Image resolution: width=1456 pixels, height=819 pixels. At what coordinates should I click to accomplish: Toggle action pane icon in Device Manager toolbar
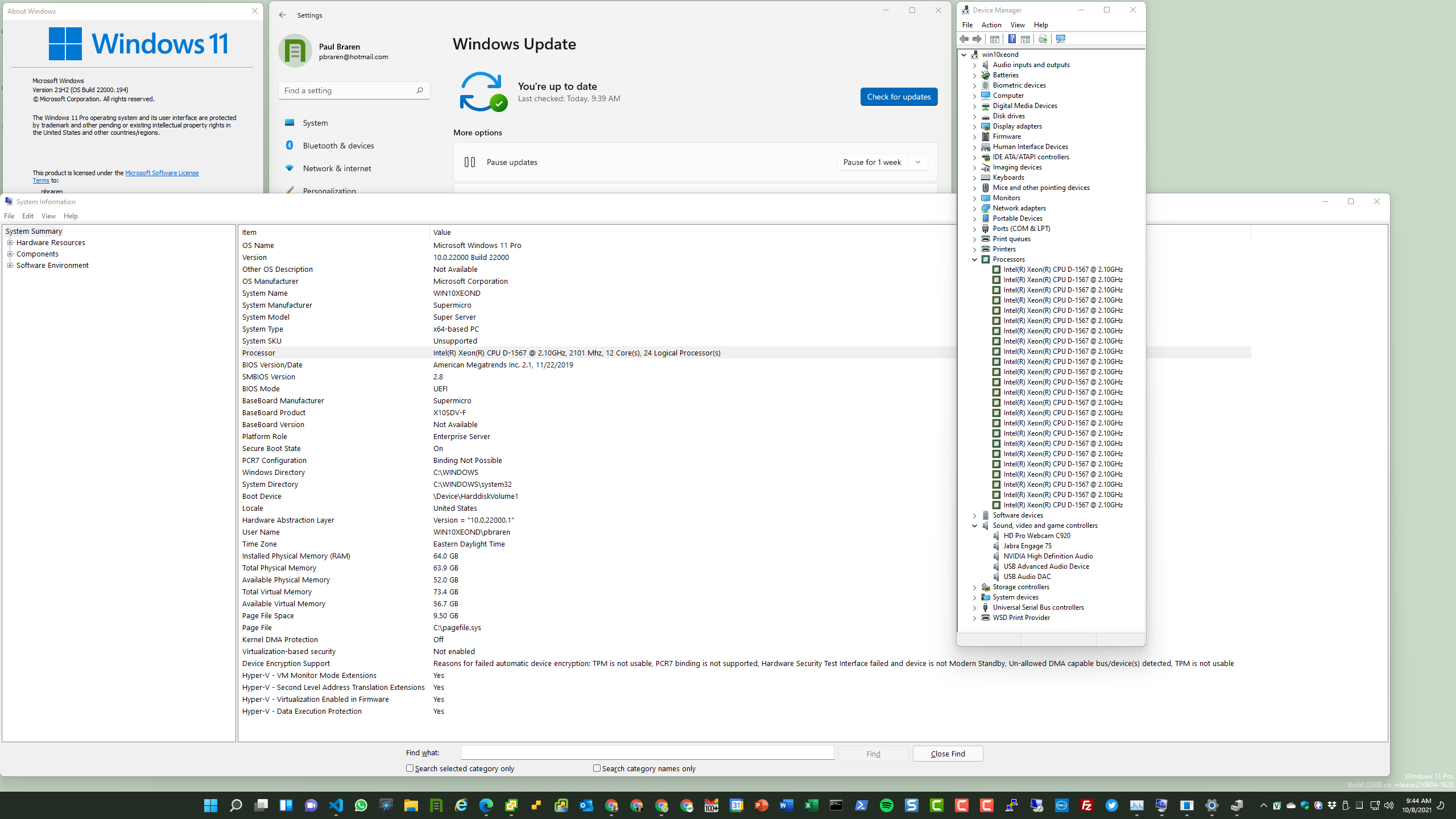tap(1025, 39)
